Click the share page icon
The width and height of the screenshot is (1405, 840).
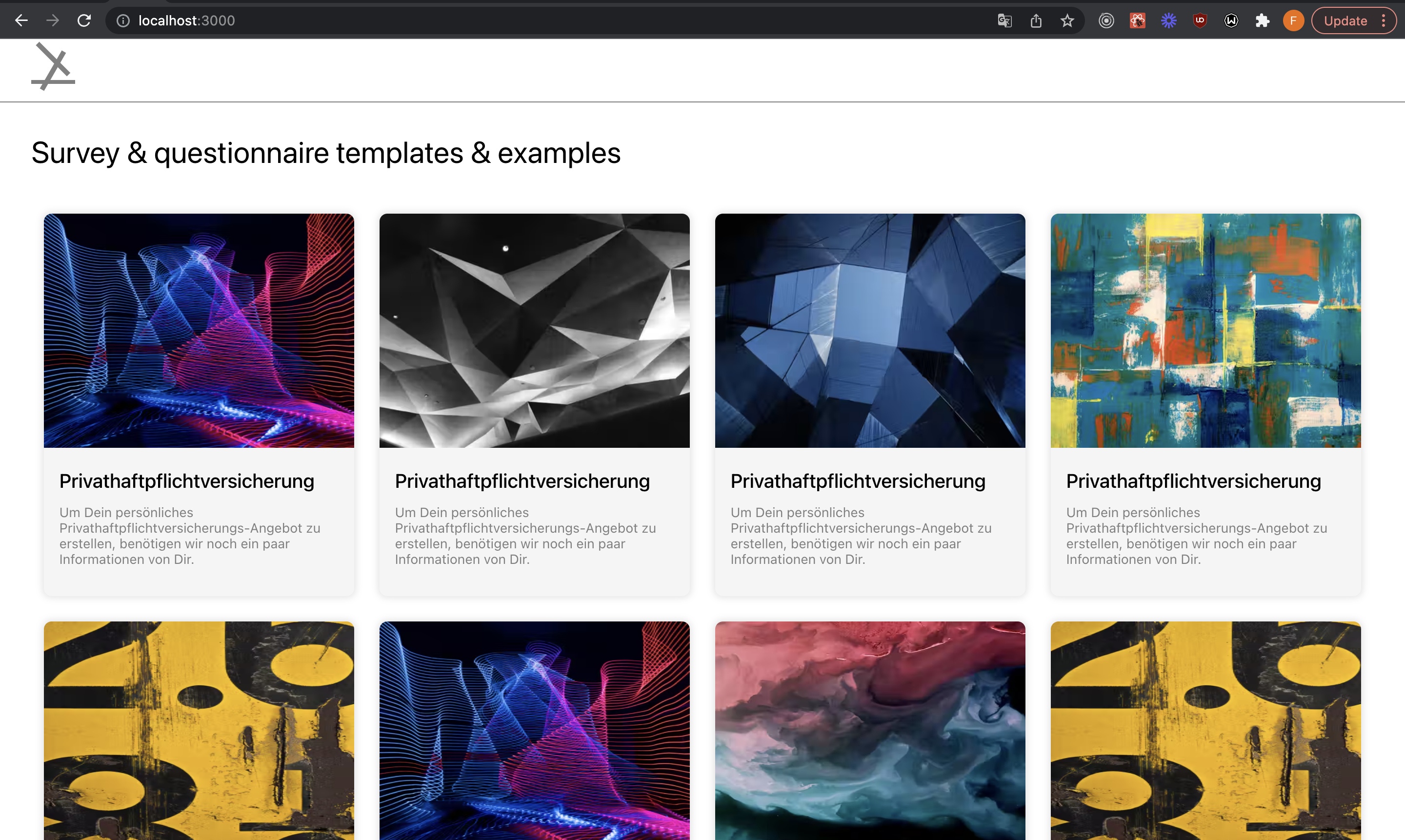[x=1035, y=21]
